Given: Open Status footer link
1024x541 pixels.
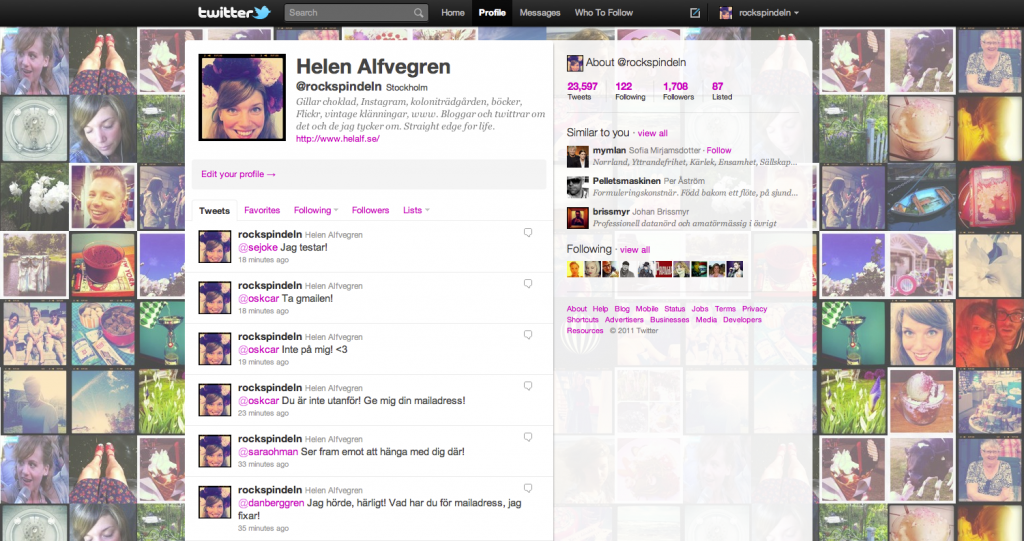Looking at the screenshot, I should [675, 308].
